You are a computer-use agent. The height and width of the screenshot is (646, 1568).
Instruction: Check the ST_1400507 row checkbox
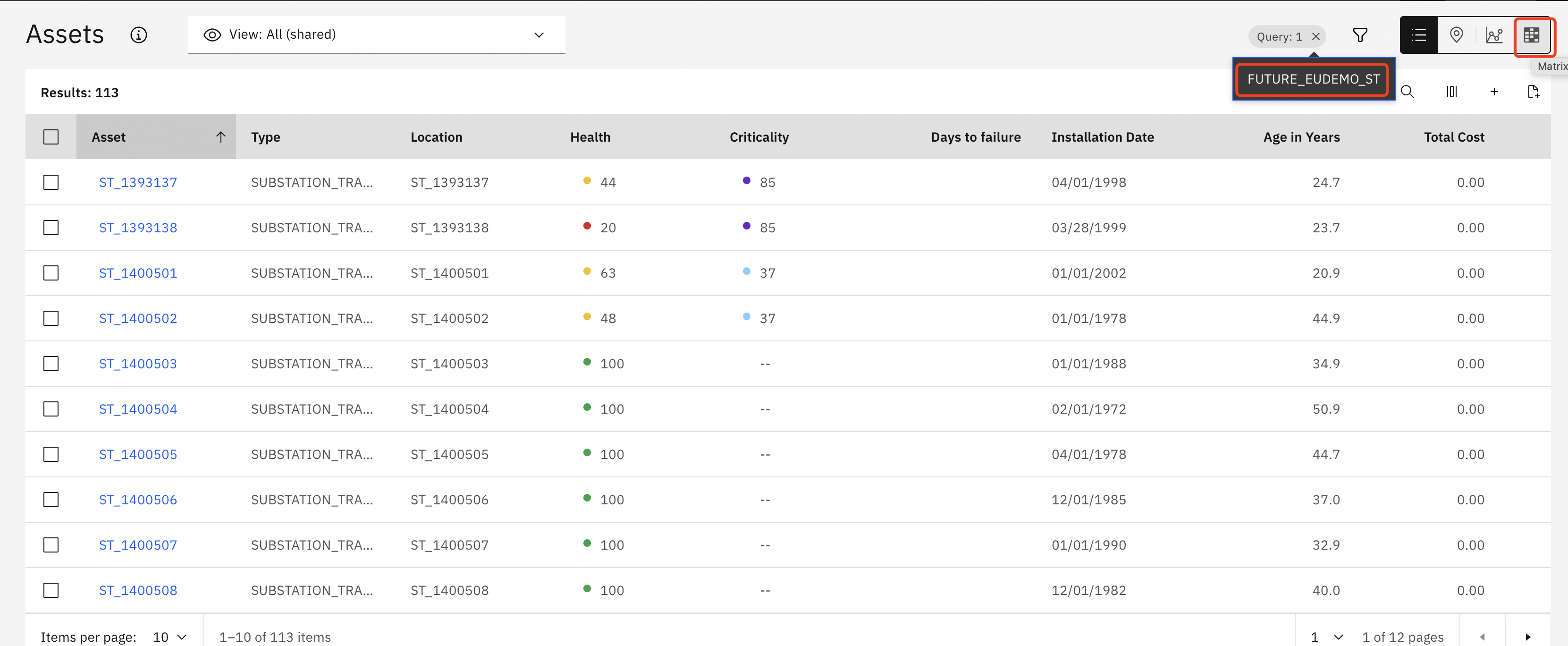coord(51,545)
